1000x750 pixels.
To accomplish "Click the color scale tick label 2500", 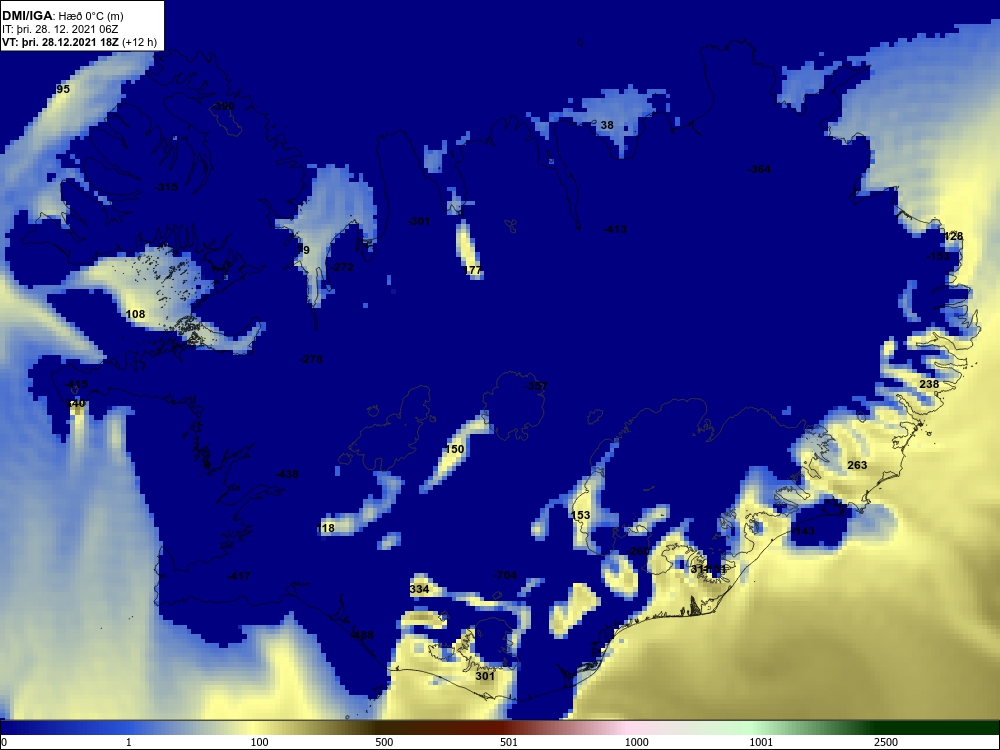I will [x=886, y=742].
